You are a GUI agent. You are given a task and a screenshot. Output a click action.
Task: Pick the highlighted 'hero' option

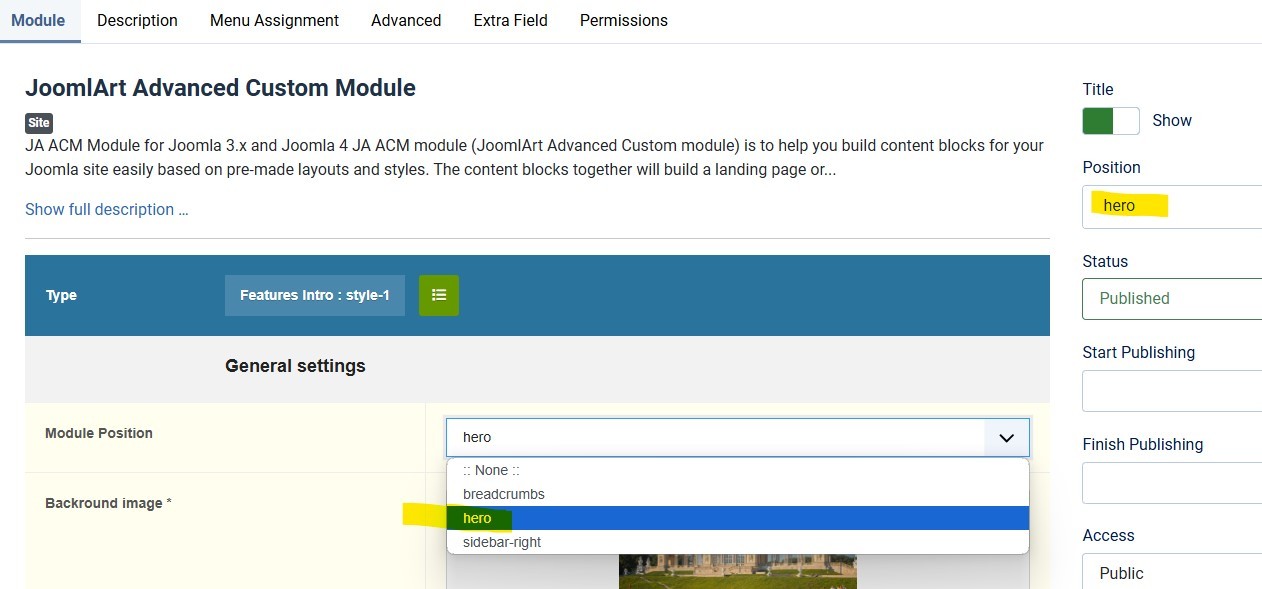[x=478, y=518]
